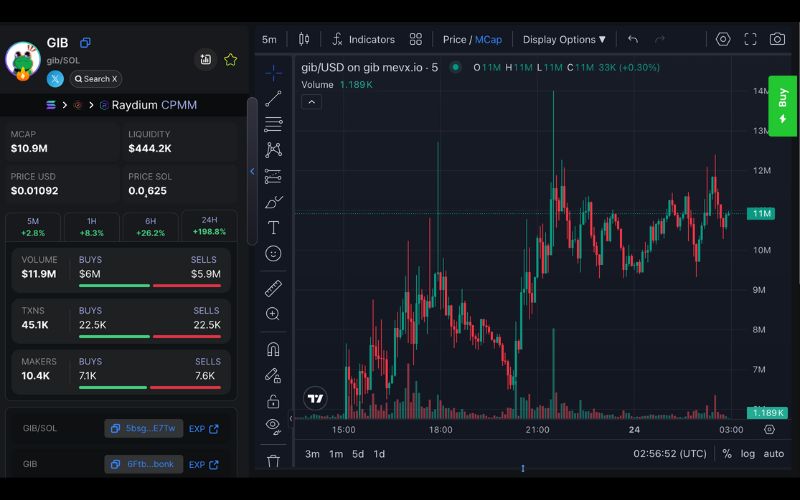Open the 5m timeframe selector

coord(269,39)
